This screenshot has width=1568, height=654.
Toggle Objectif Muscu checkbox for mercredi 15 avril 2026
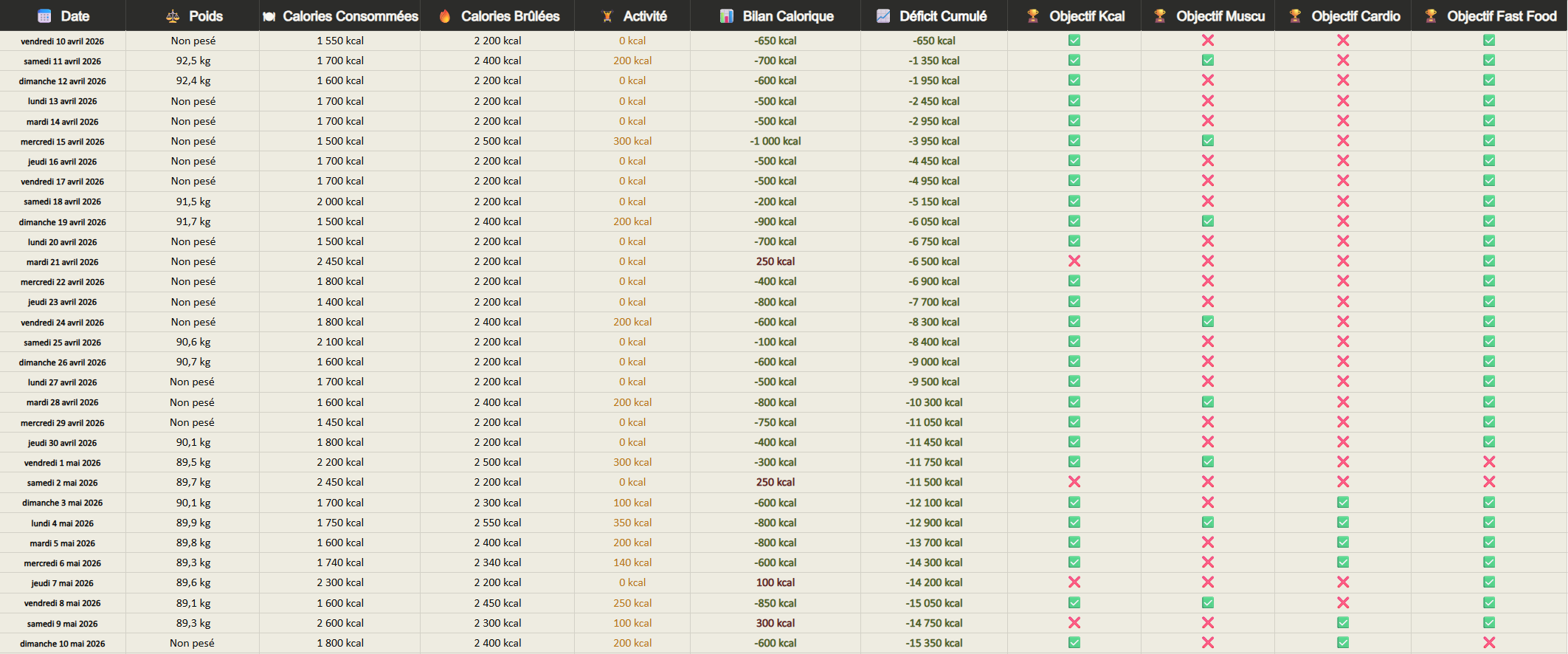pyautogui.click(x=1208, y=141)
